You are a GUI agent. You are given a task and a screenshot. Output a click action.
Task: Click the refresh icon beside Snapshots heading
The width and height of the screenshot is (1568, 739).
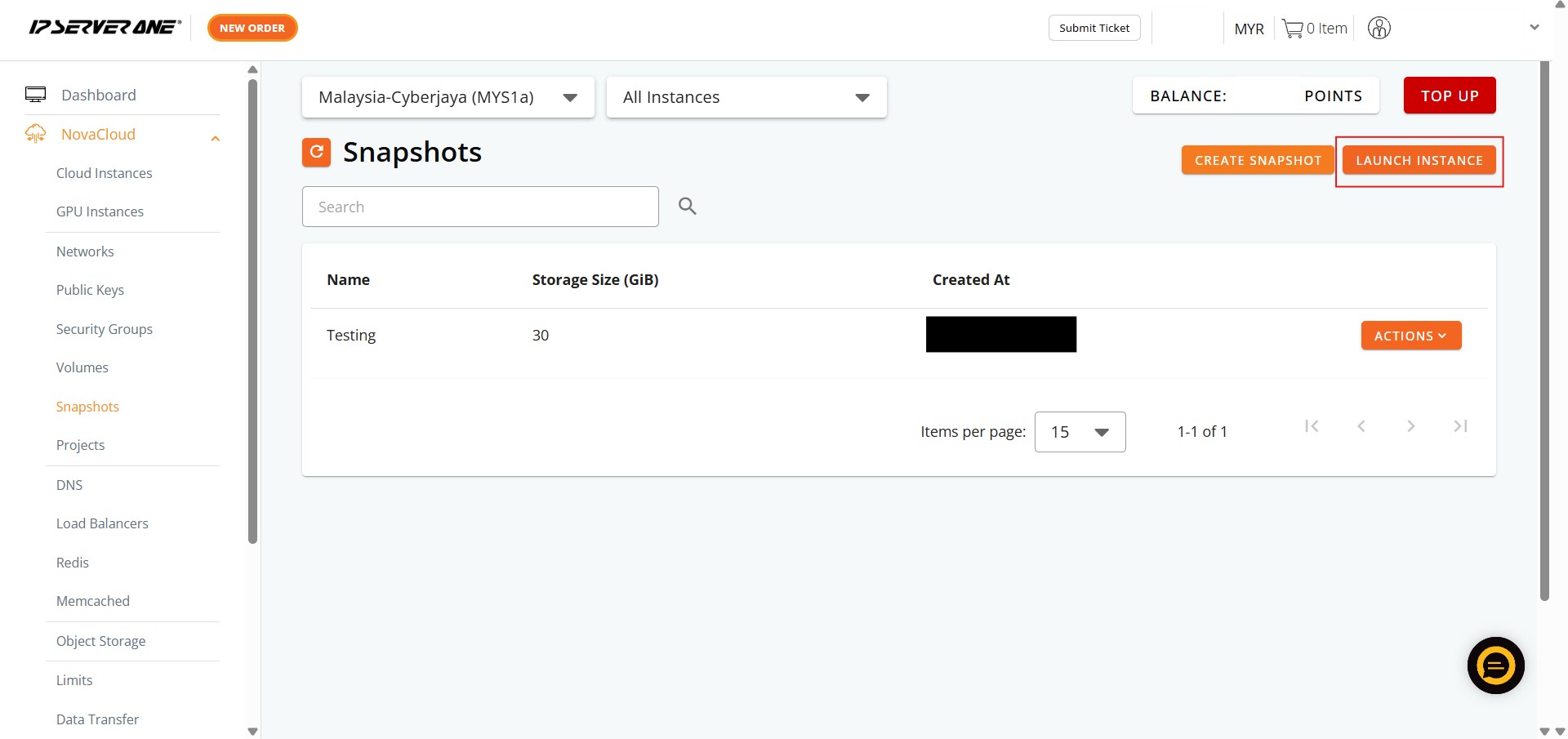[316, 152]
